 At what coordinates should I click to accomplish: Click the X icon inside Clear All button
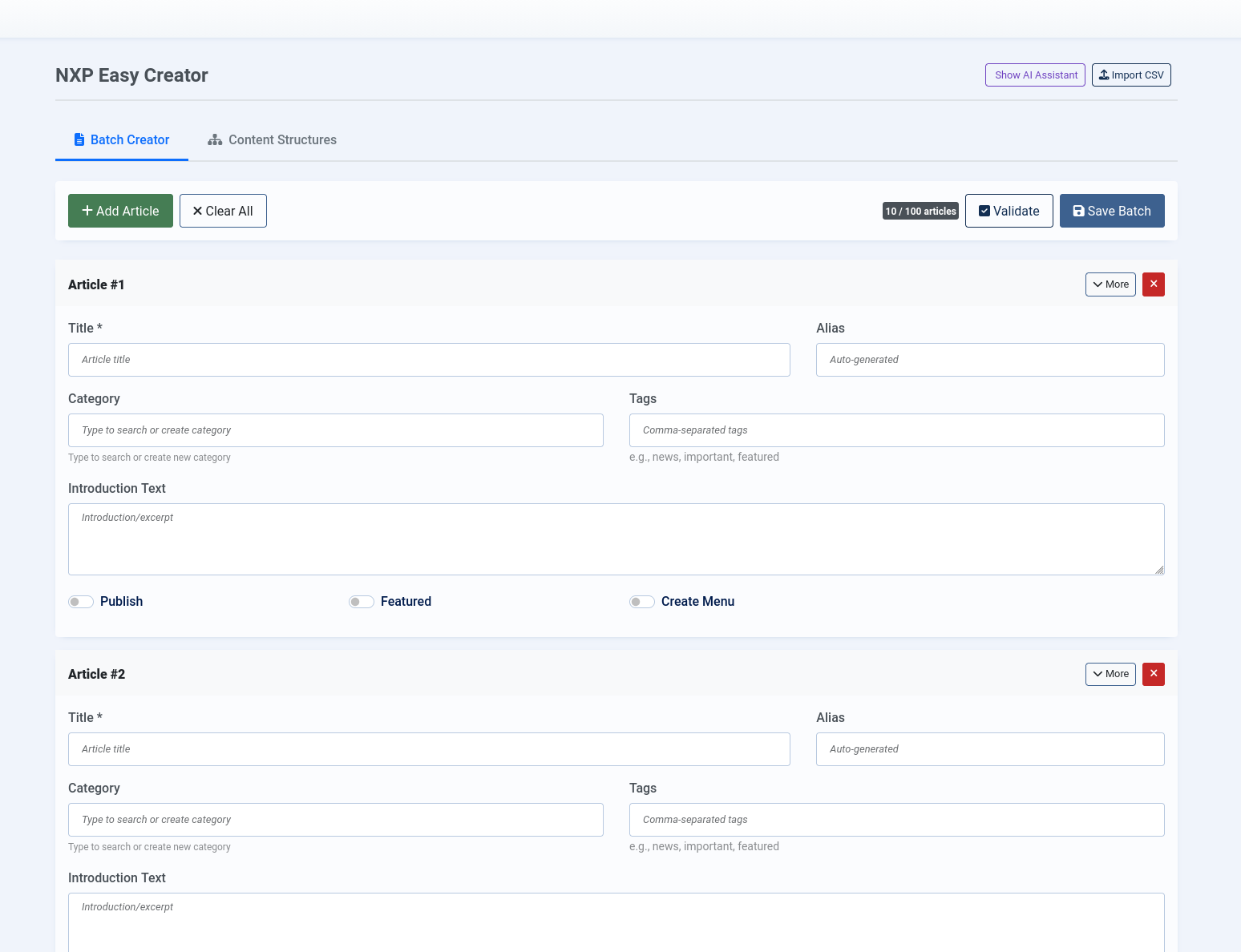197,210
